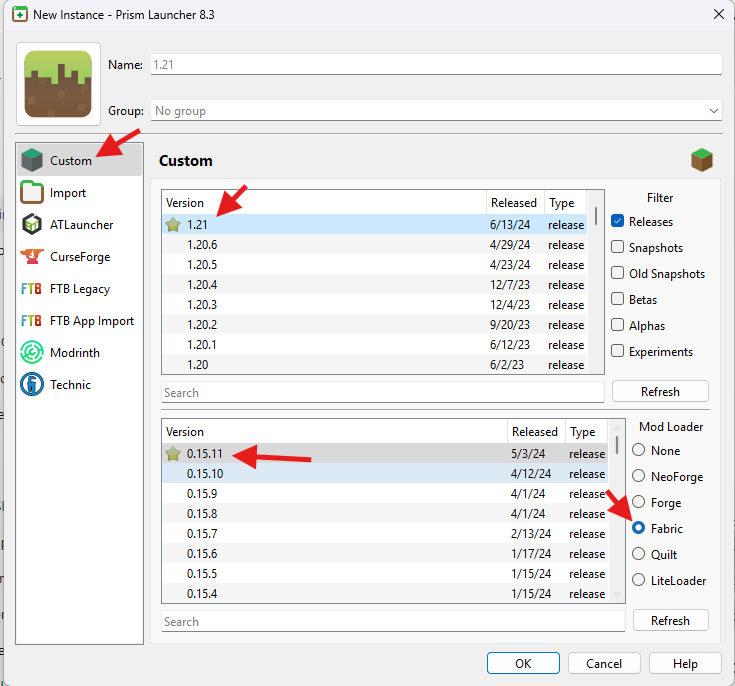
Task: Close the New Instance window
Action: pos(719,15)
